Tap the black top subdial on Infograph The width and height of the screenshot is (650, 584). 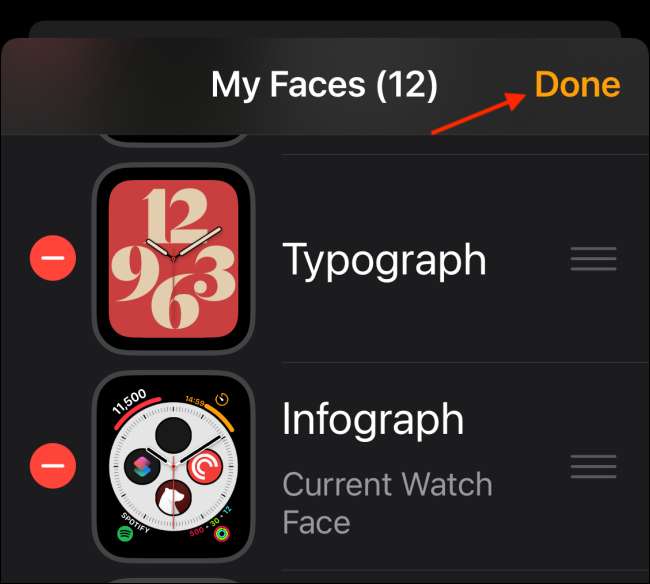(173, 433)
